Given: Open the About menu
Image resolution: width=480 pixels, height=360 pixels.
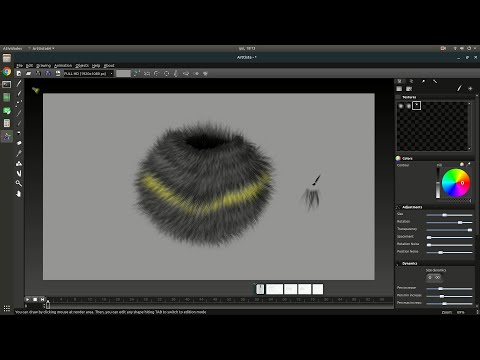Looking at the screenshot, I should tap(109, 66).
